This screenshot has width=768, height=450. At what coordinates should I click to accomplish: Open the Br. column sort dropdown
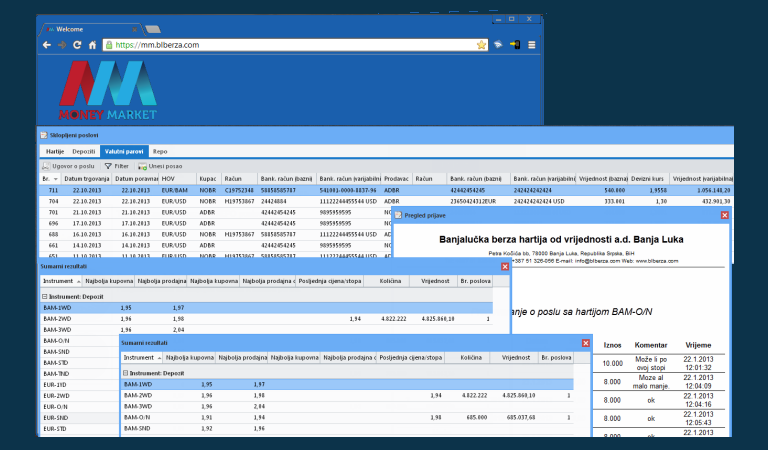tap(55, 179)
